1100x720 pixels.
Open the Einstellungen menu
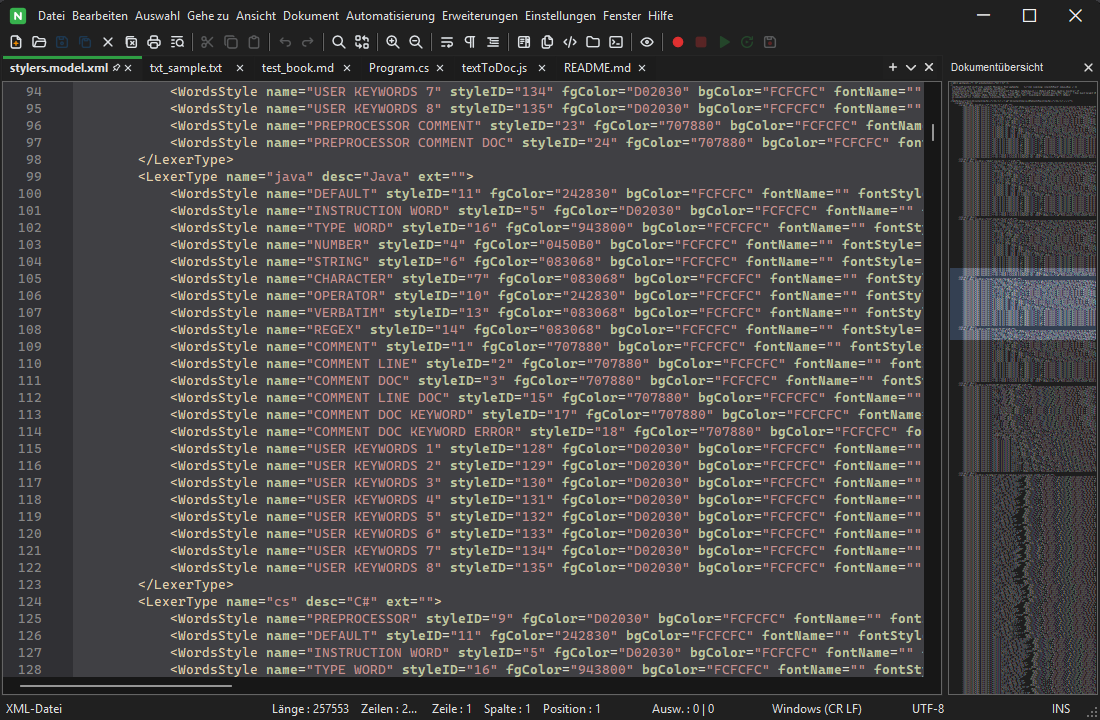pos(560,15)
